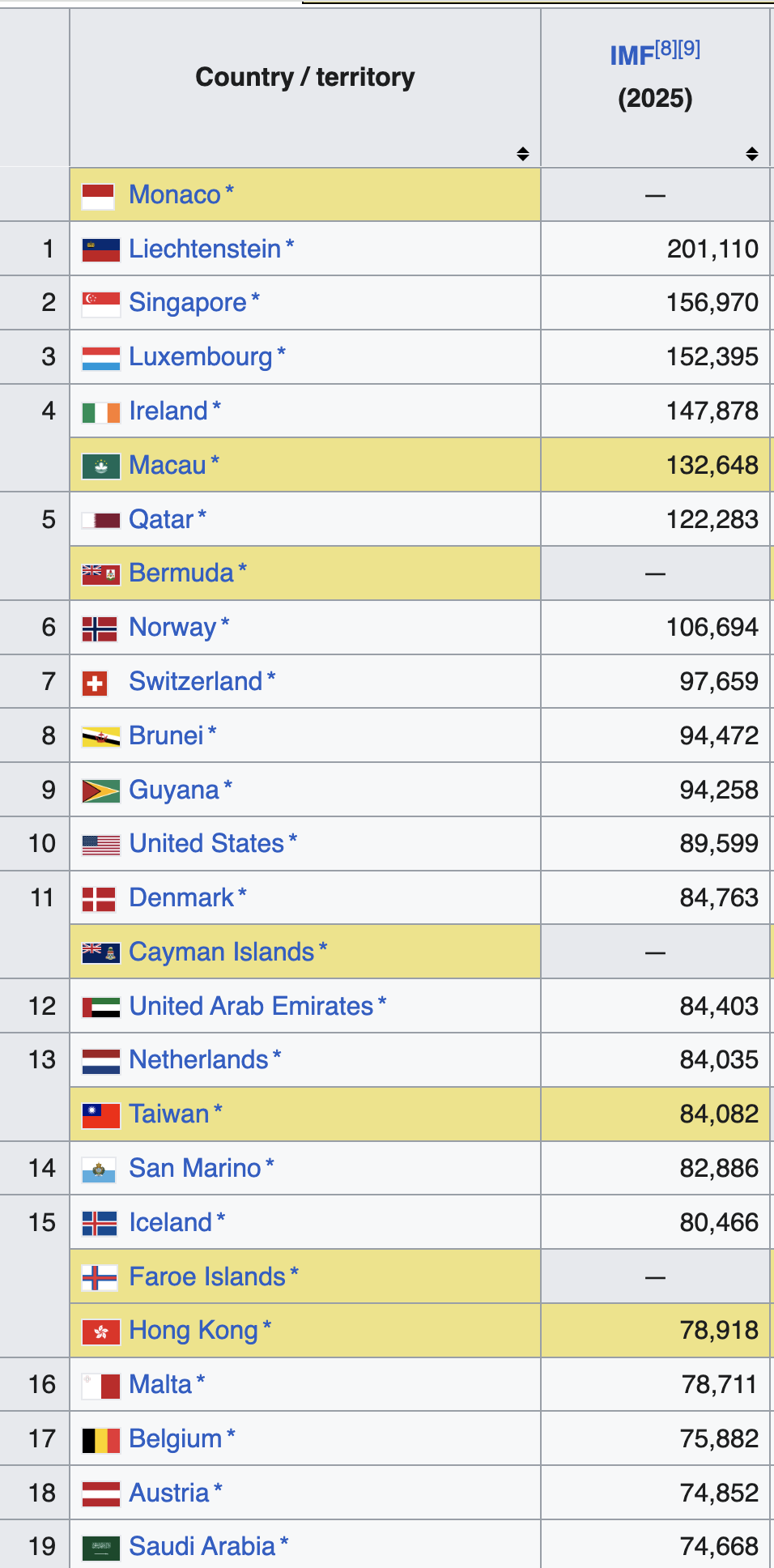This screenshot has height=1568, width=774.
Task: Click the Liechtenstein flag icon
Action: 101,250
